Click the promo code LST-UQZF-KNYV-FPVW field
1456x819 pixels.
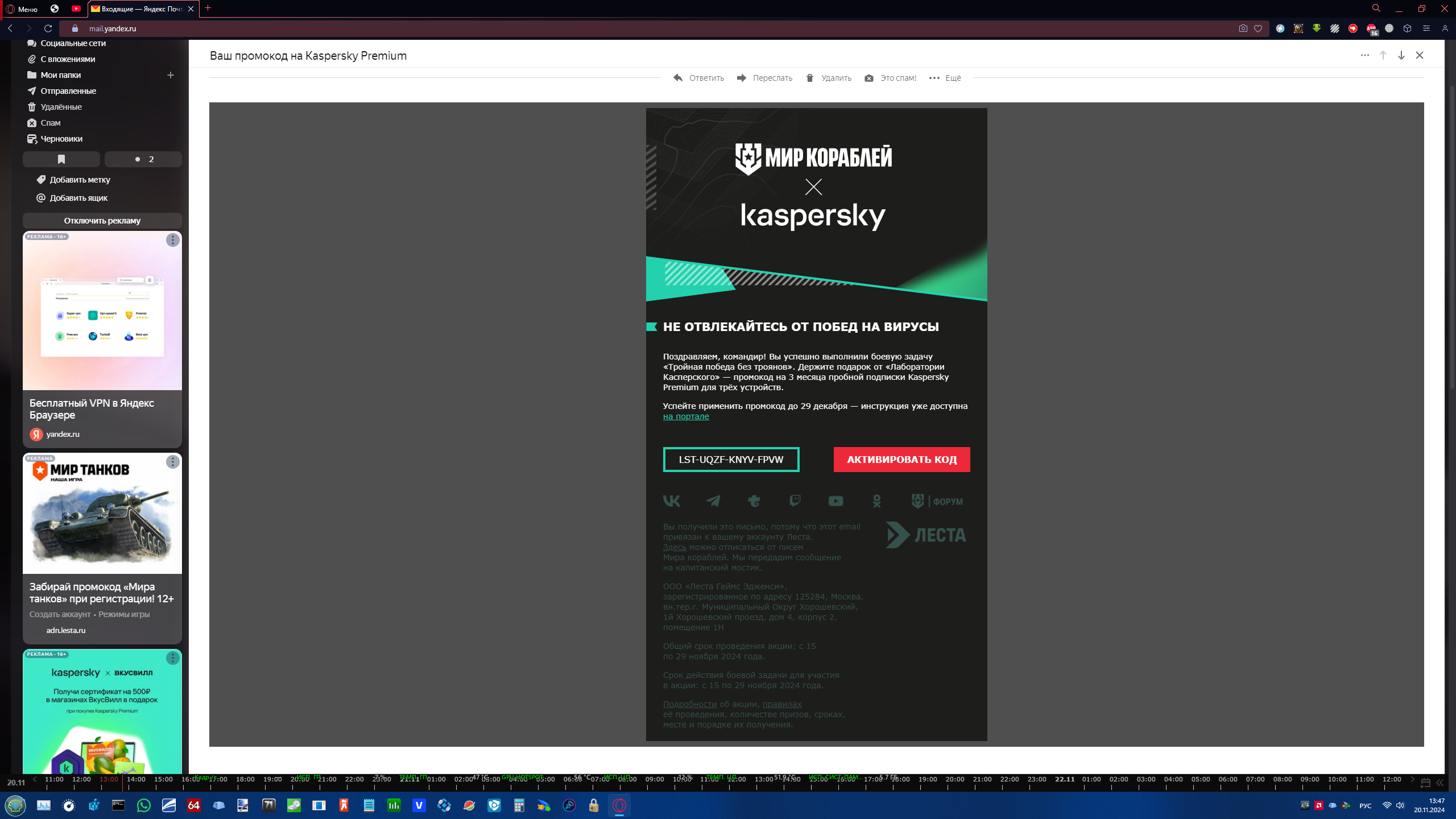pos(731,460)
